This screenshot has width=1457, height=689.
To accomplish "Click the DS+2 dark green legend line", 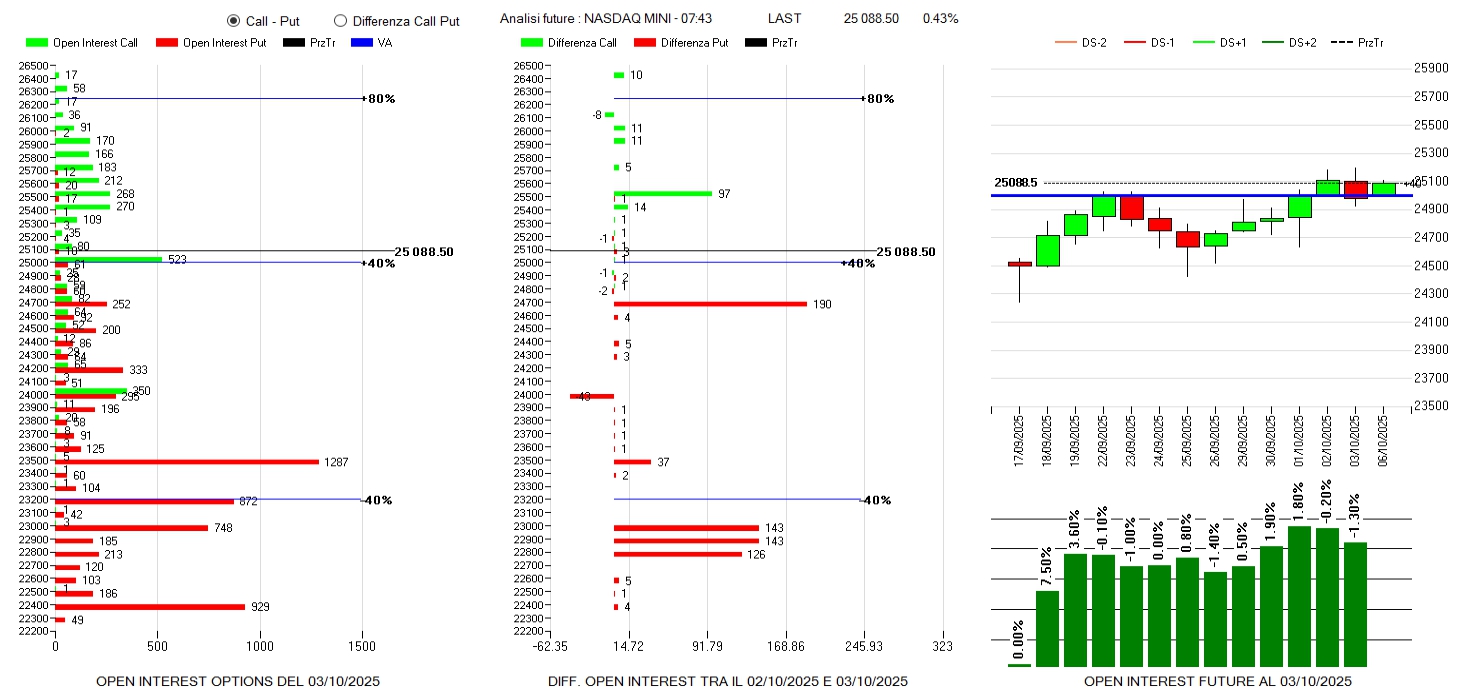I will point(1273,42).
